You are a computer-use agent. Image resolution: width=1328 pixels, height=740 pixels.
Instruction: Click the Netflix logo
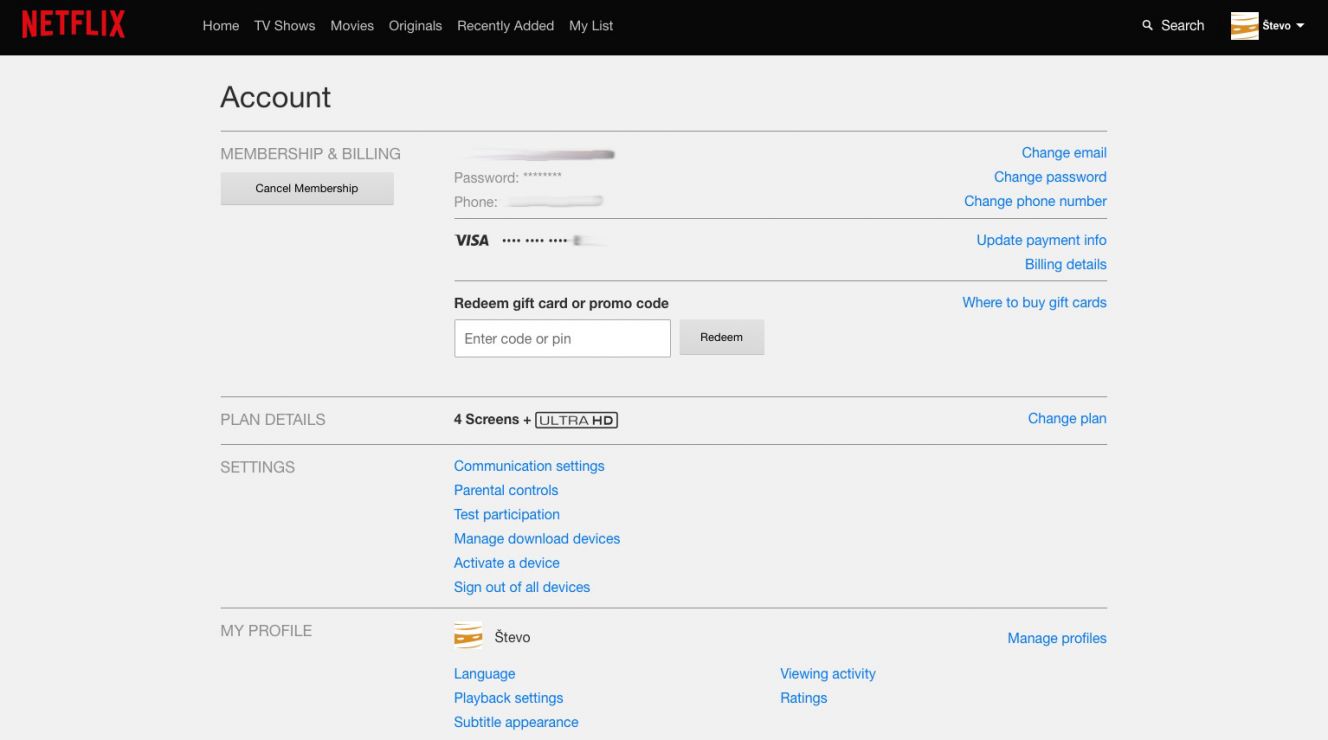[x=73, y=25]
